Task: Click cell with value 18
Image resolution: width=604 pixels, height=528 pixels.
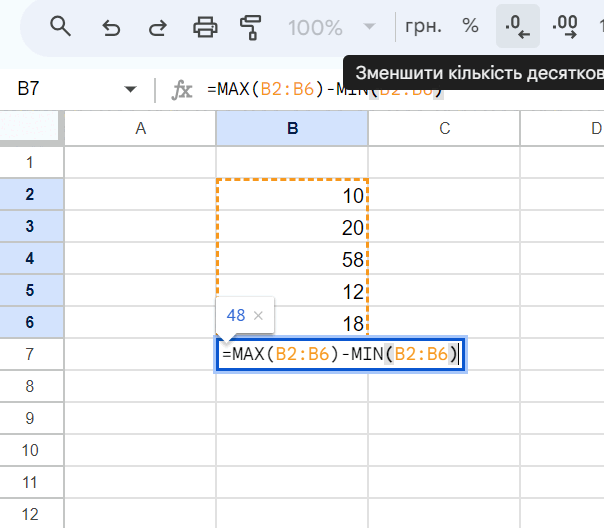Action: coord(320,323)
